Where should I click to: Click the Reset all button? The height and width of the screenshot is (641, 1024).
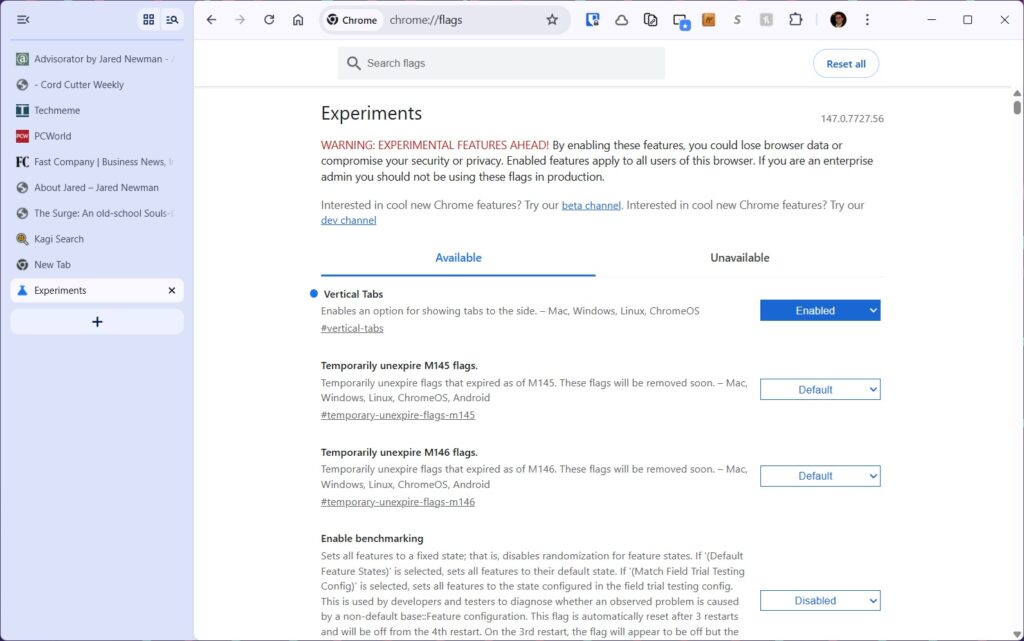point(845,64)
